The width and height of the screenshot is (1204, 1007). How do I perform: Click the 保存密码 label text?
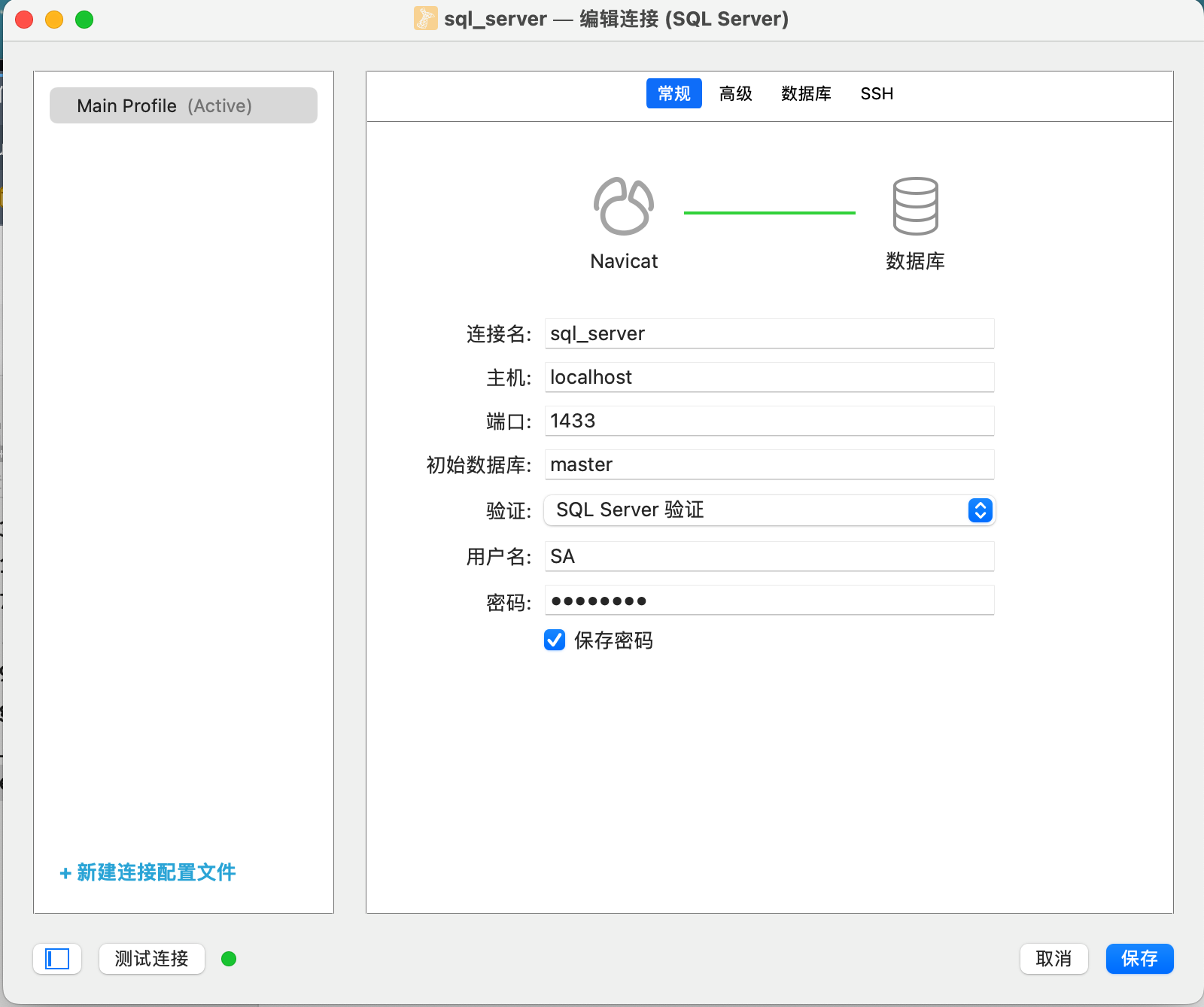(x=613, y=640)
